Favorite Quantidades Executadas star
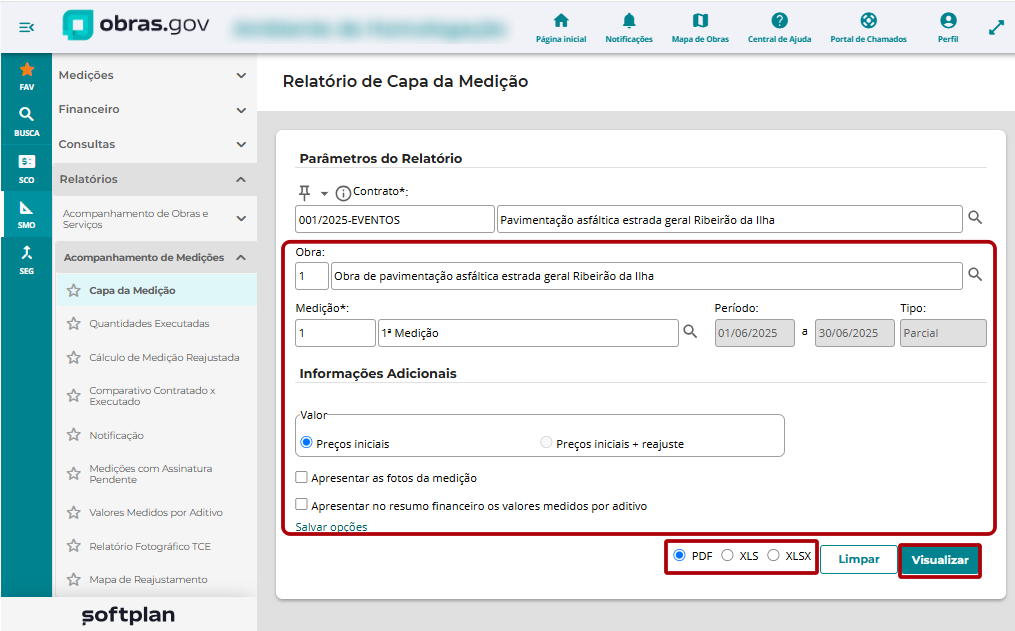Image resolution: width=1015 pixels, height=631 pixels. [x=74, y=323]
